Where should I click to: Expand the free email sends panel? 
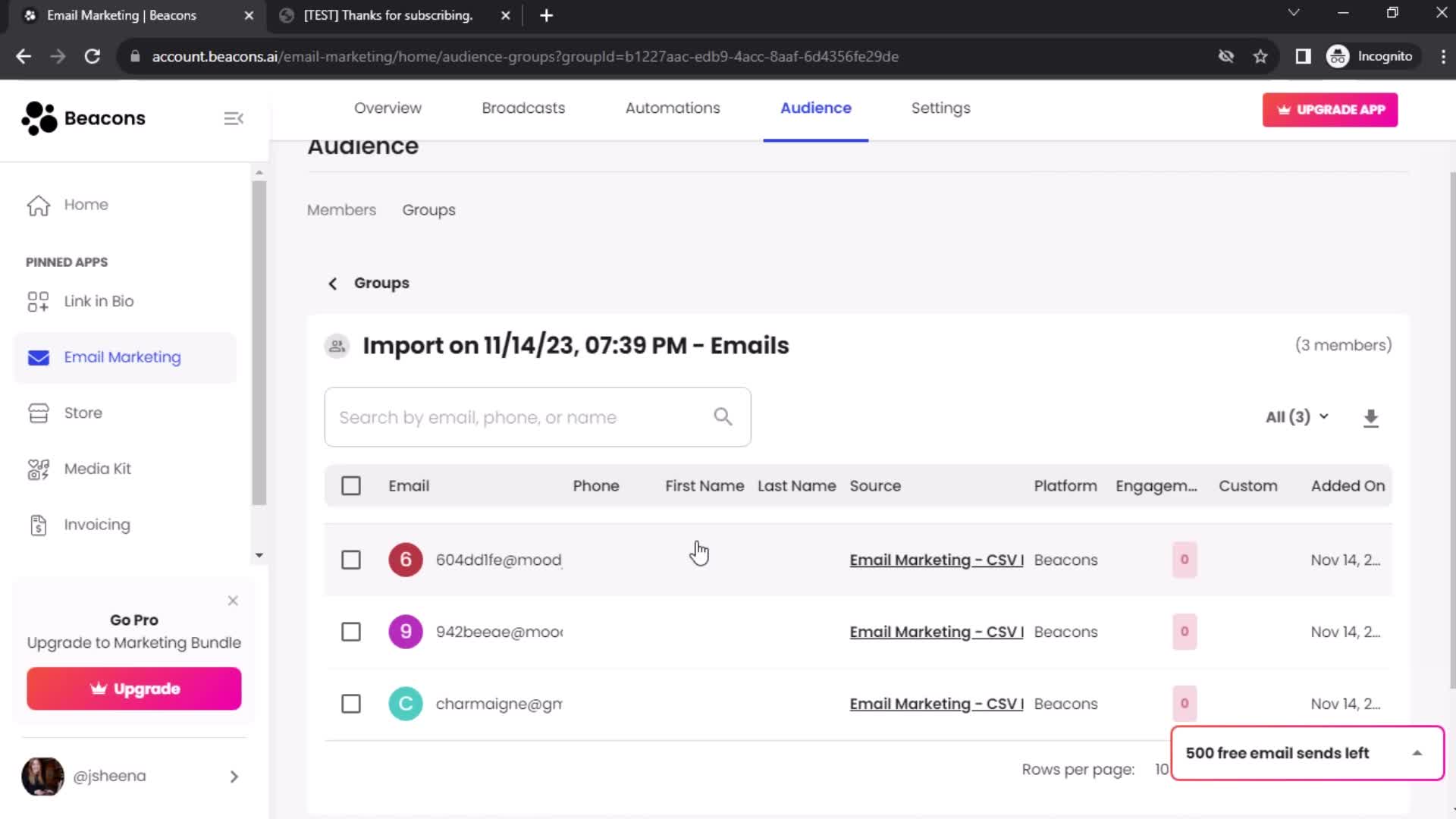(1417, 753)
